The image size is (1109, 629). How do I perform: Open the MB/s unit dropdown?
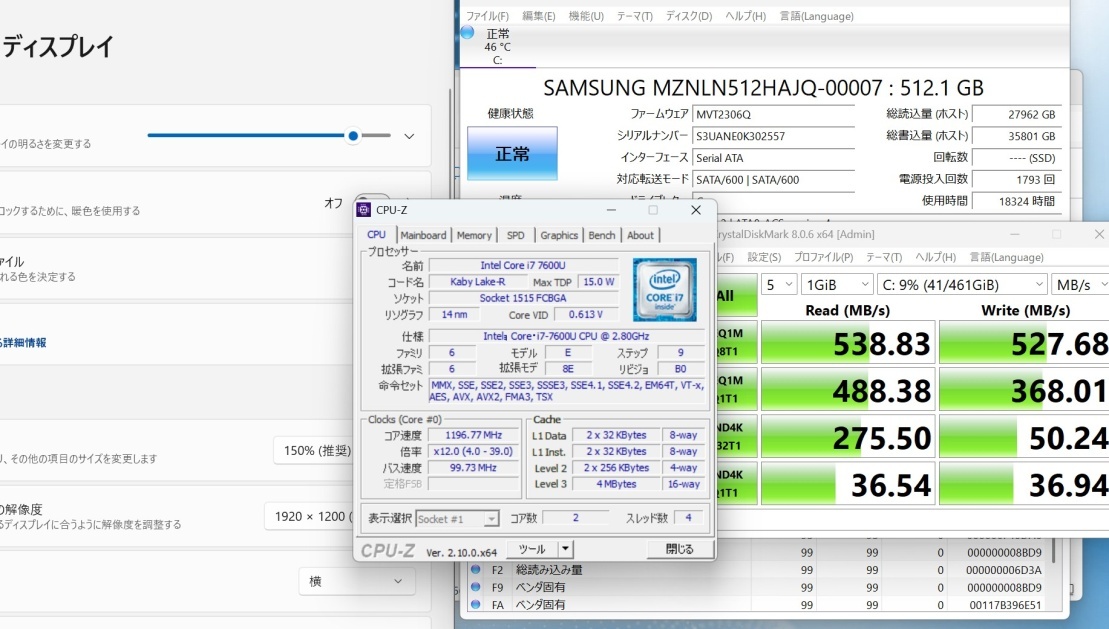click(x=1081, y=284)
